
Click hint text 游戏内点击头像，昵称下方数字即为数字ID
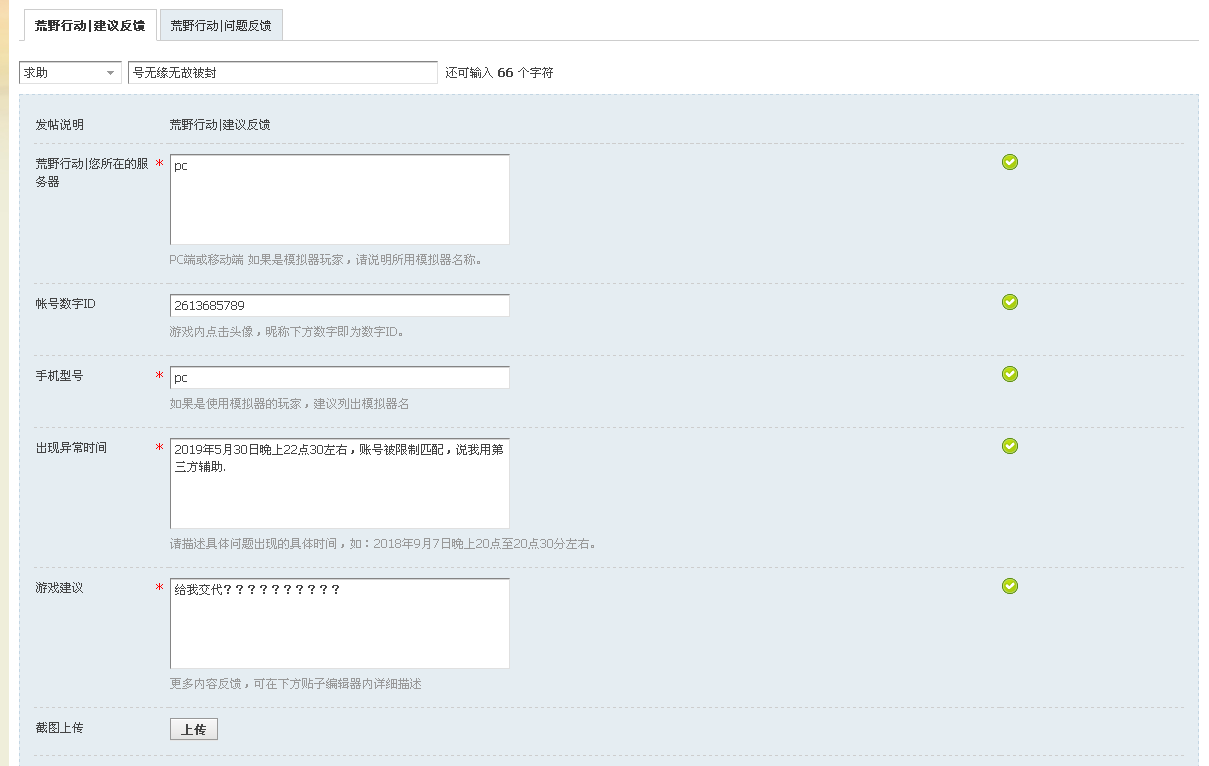(x=287, y=332)
